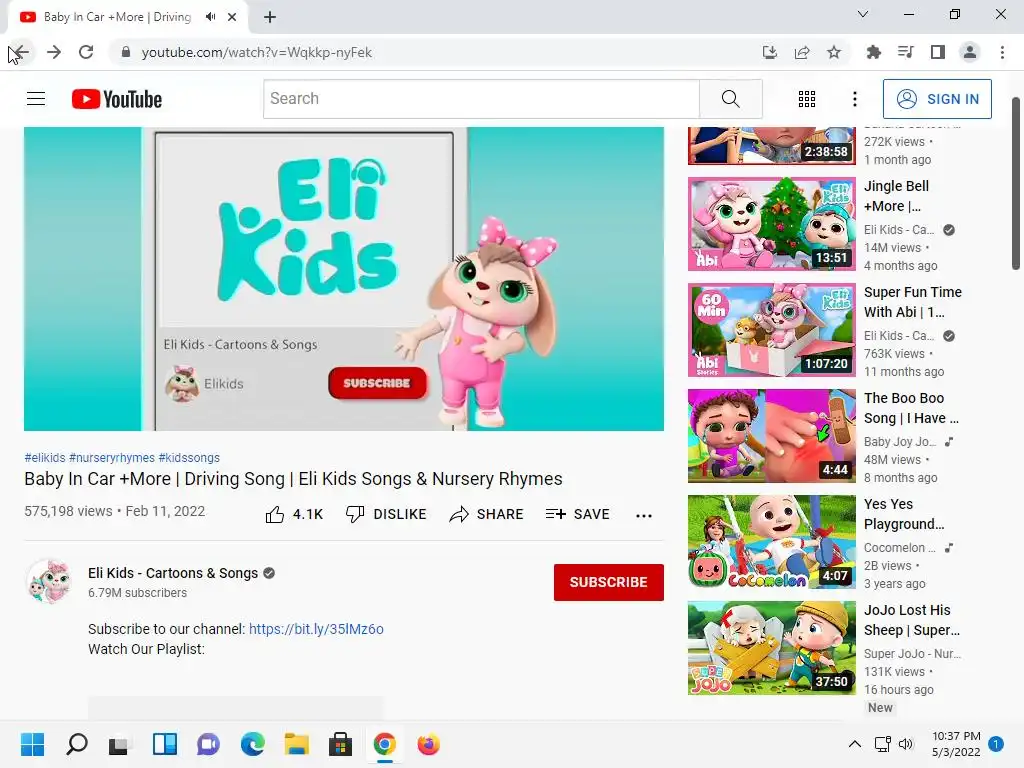
Task: Open JoJo Lost His Sheep thumbnail
Action: (771, 648)
